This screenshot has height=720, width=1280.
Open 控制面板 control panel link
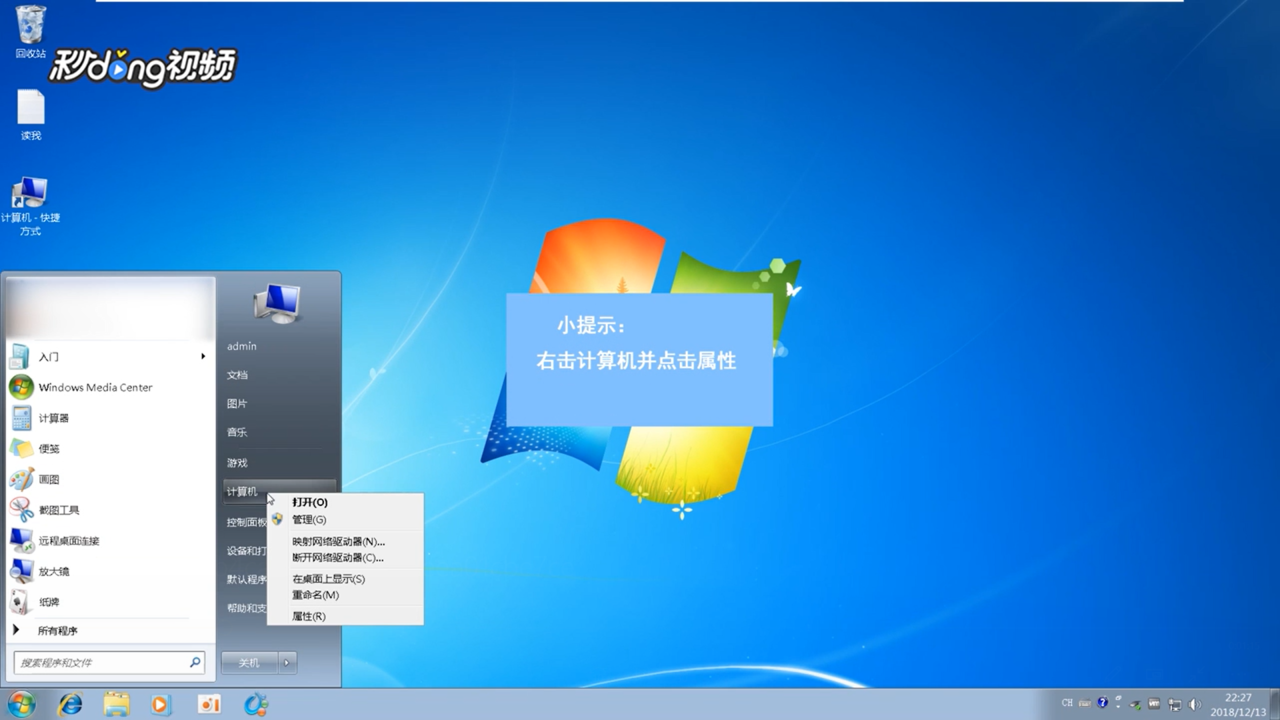coord(247,522)
